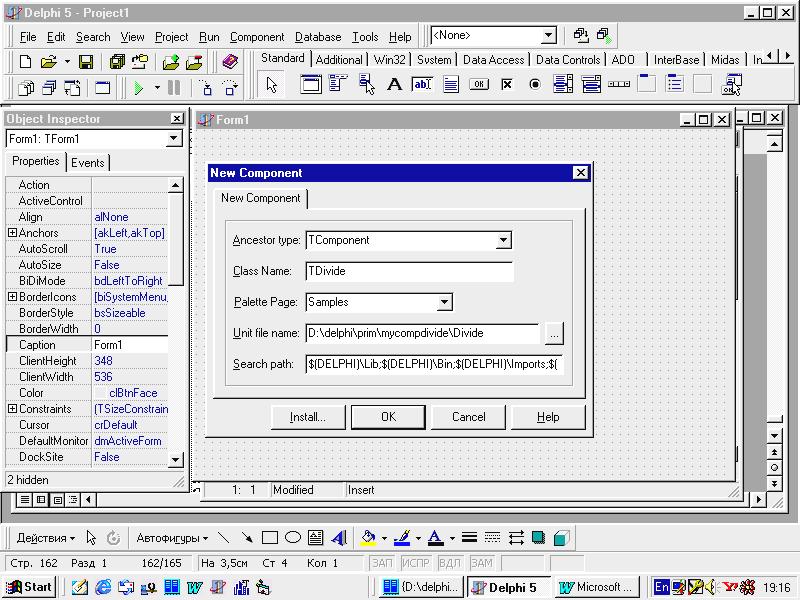The image size is (800, 600).
Task: Click the line color brush swatch
Action: pos(402,538)
